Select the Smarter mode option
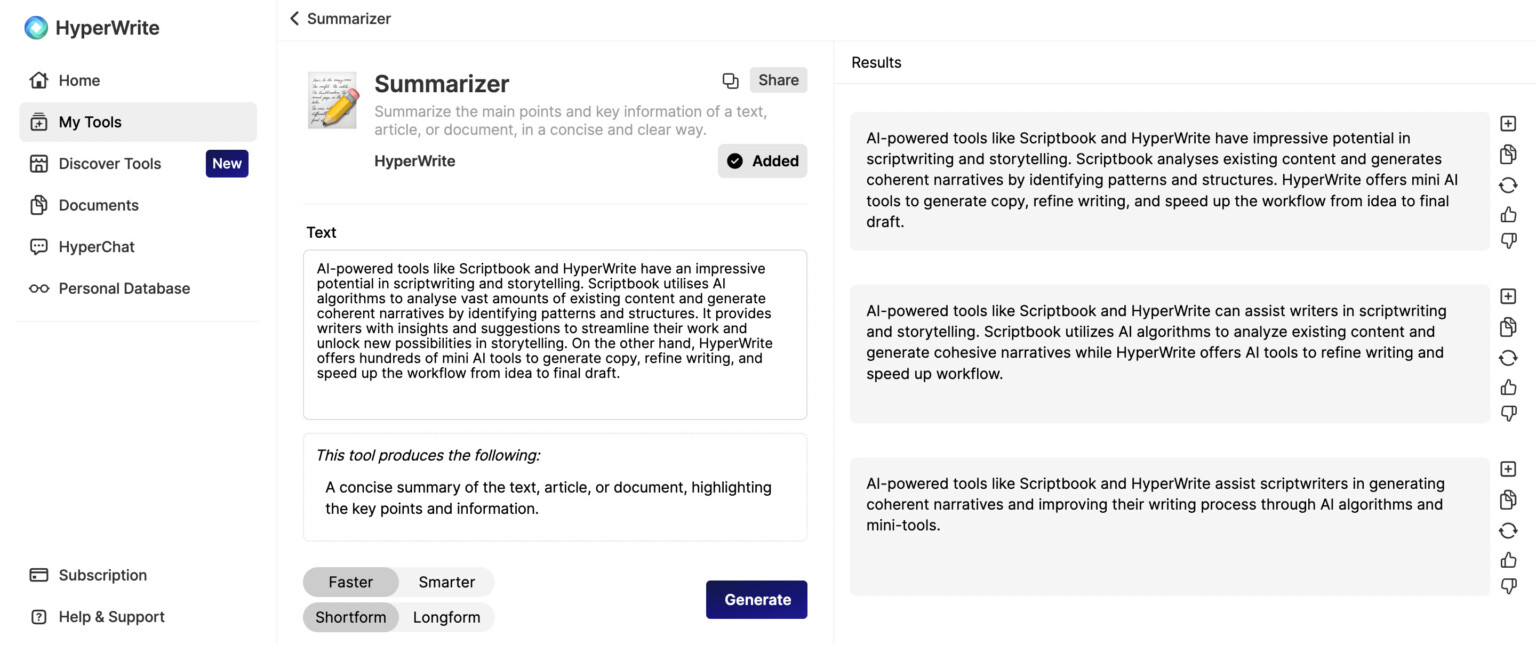Image resolution: width=1536 pixels, height=645 pixels. tap(446, 582)
